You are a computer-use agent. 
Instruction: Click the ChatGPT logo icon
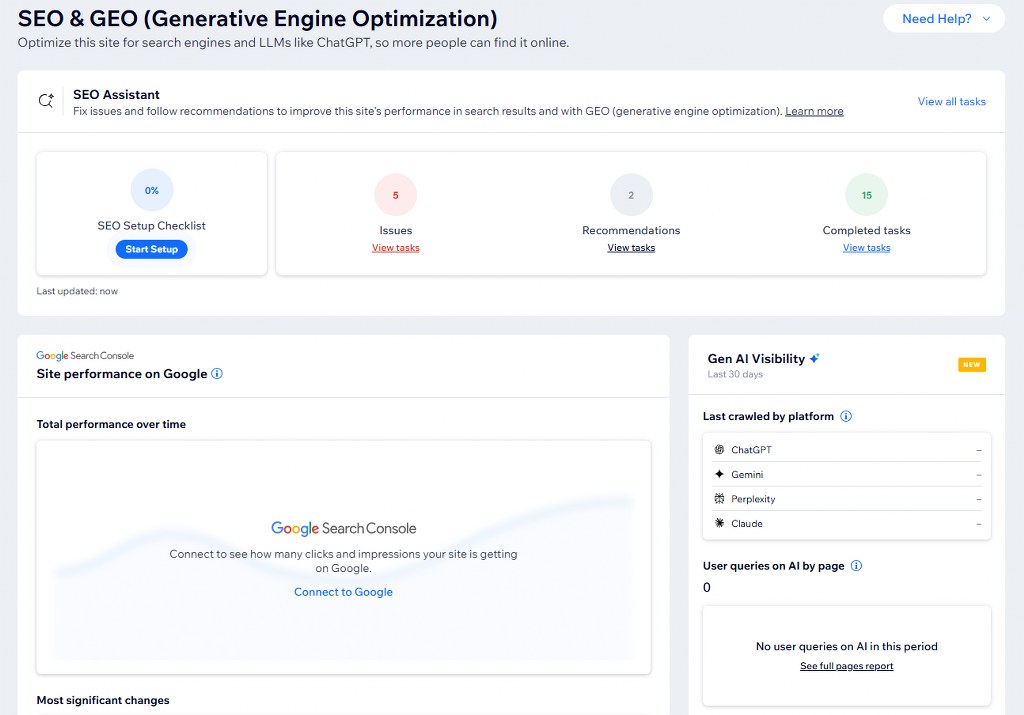coord(719,450)
